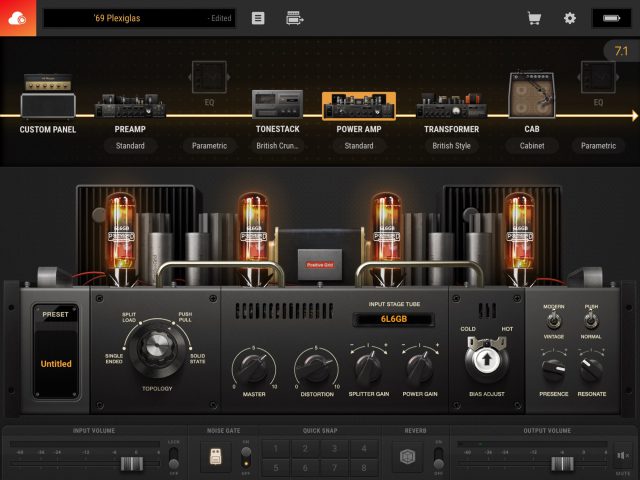640x480 pixels.
Task: Toggle the input volume Lock switch
Action: pos(173,458)
